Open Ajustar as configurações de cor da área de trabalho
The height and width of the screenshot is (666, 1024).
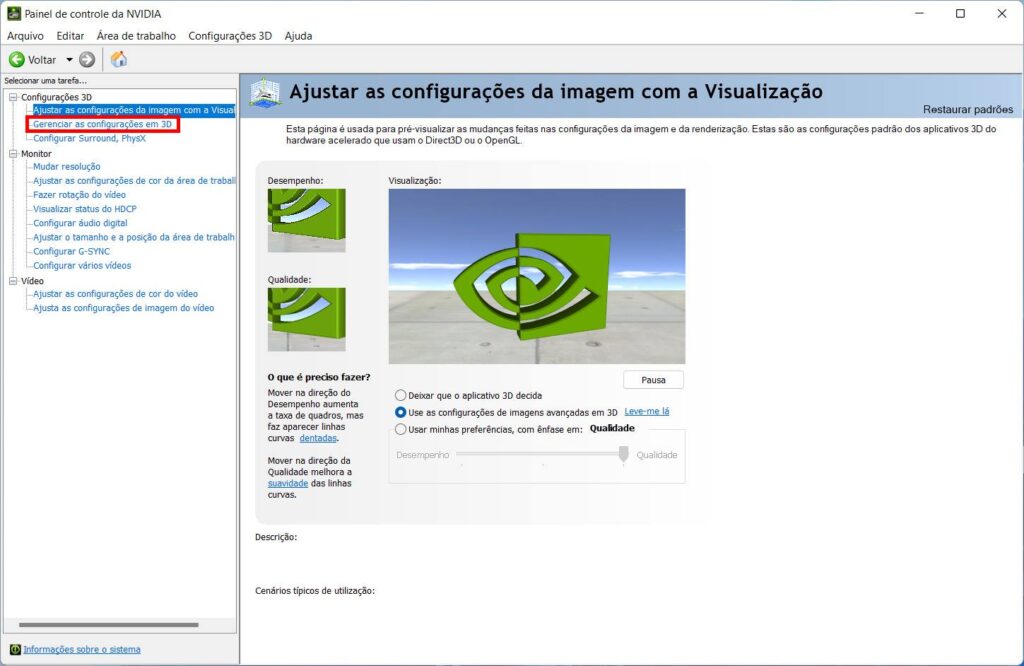(134, 181)
